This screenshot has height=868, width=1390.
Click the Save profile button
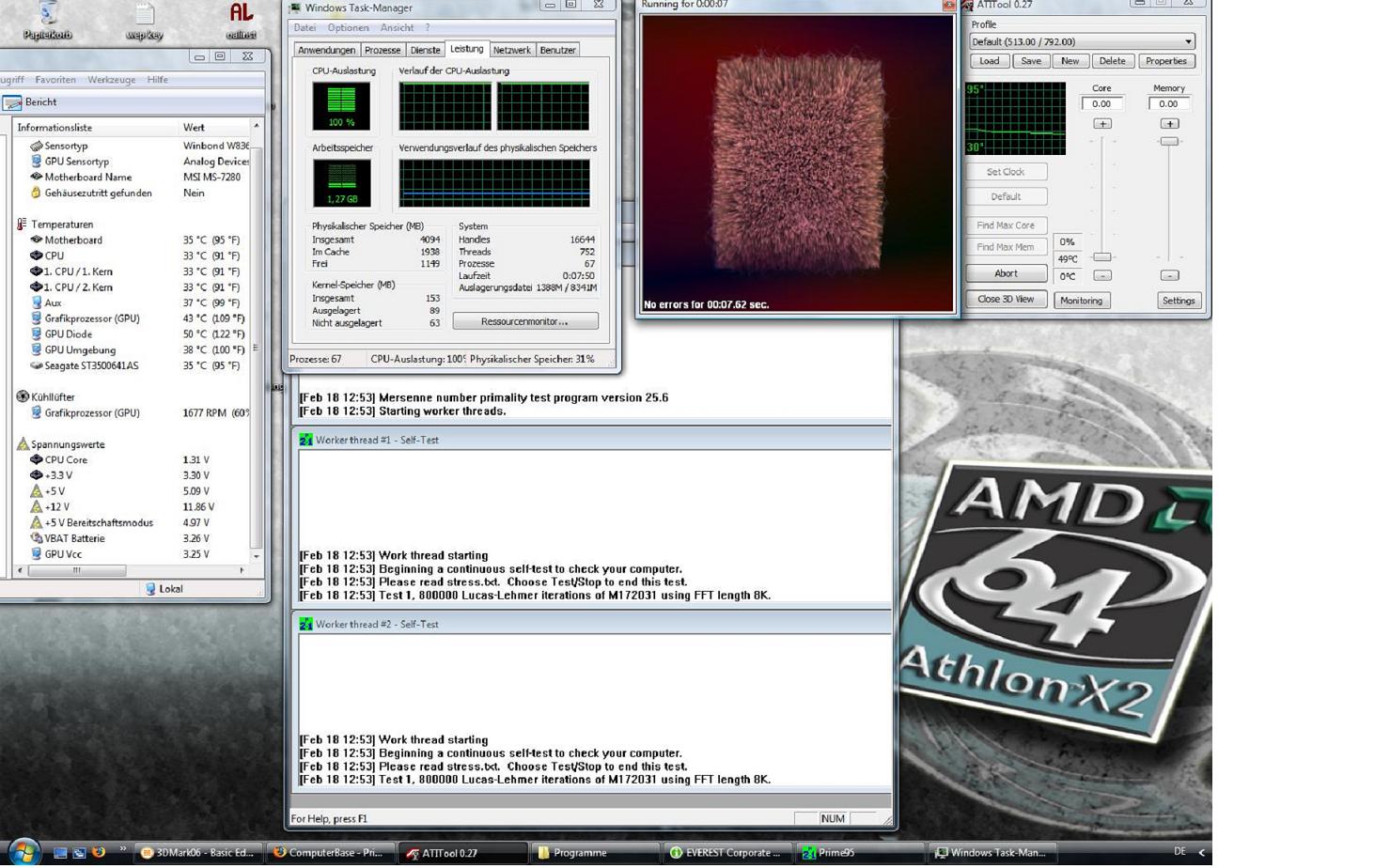[1031, 61]
